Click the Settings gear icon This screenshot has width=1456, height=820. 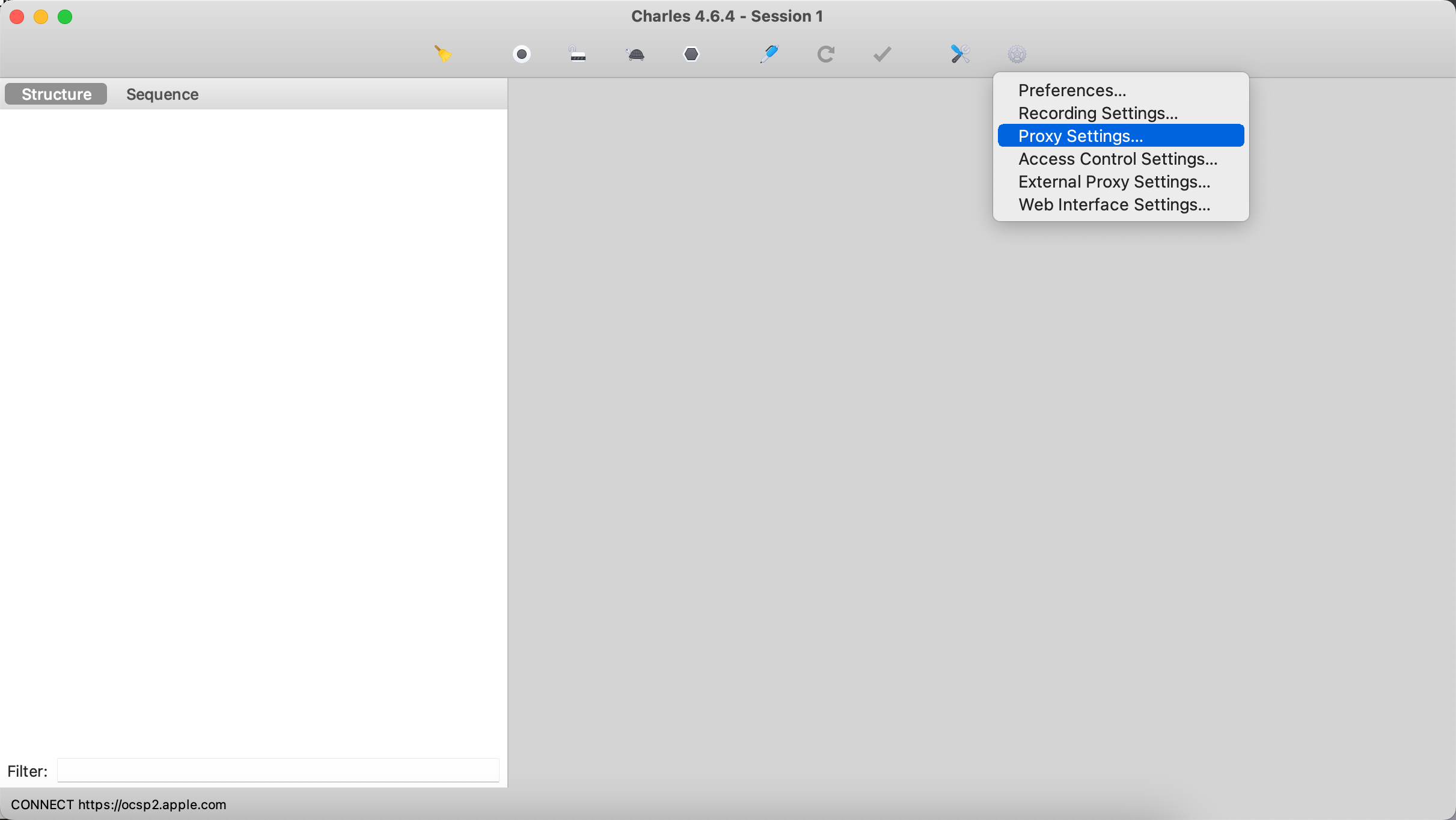pyautogui.click(x=1017, y=55)
